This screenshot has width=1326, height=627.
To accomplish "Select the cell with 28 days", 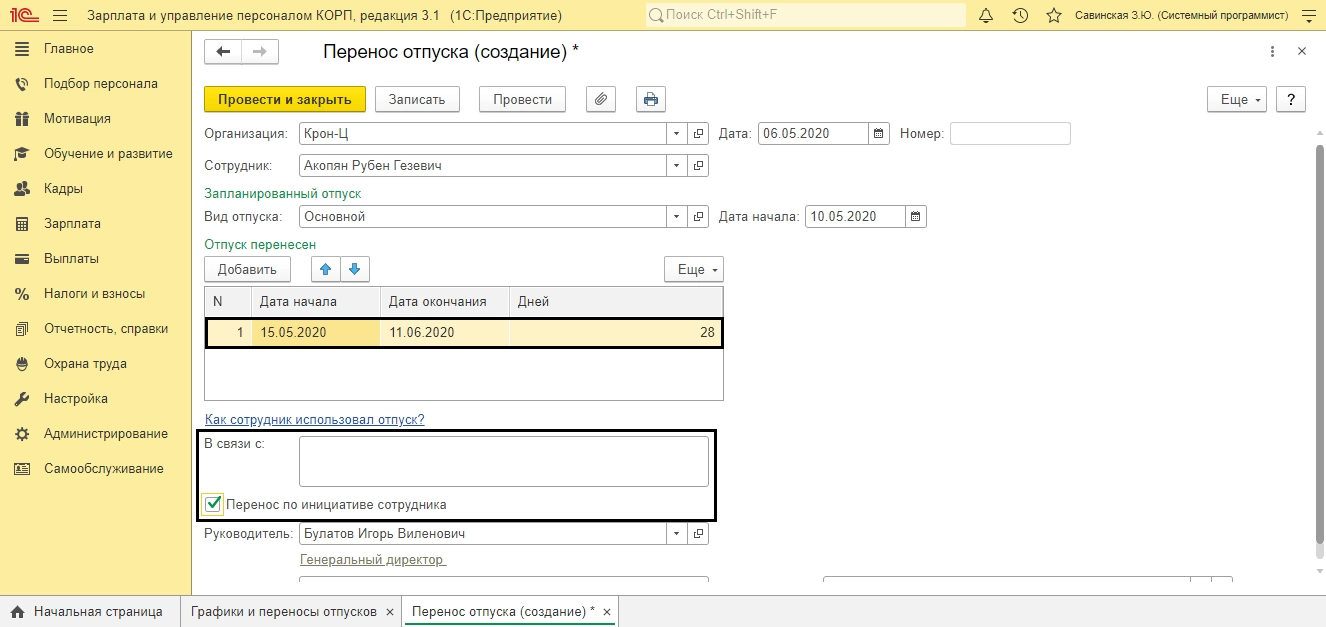I will point(615,333).
